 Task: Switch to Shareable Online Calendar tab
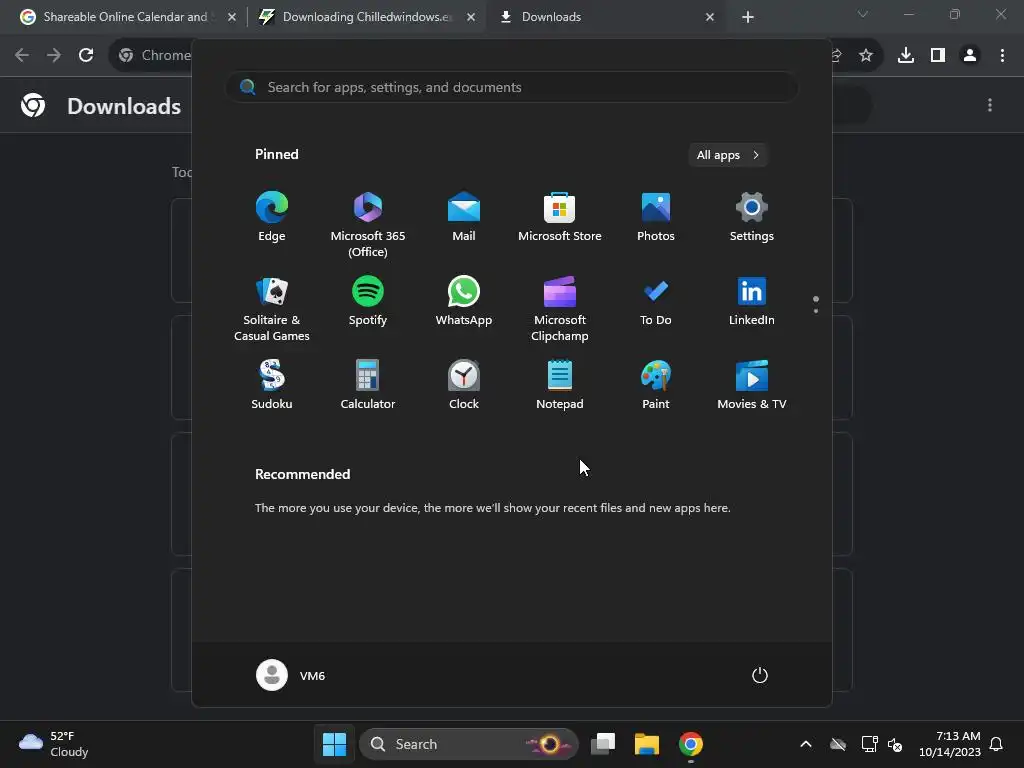pyautogui.click(x=124, y=17)
